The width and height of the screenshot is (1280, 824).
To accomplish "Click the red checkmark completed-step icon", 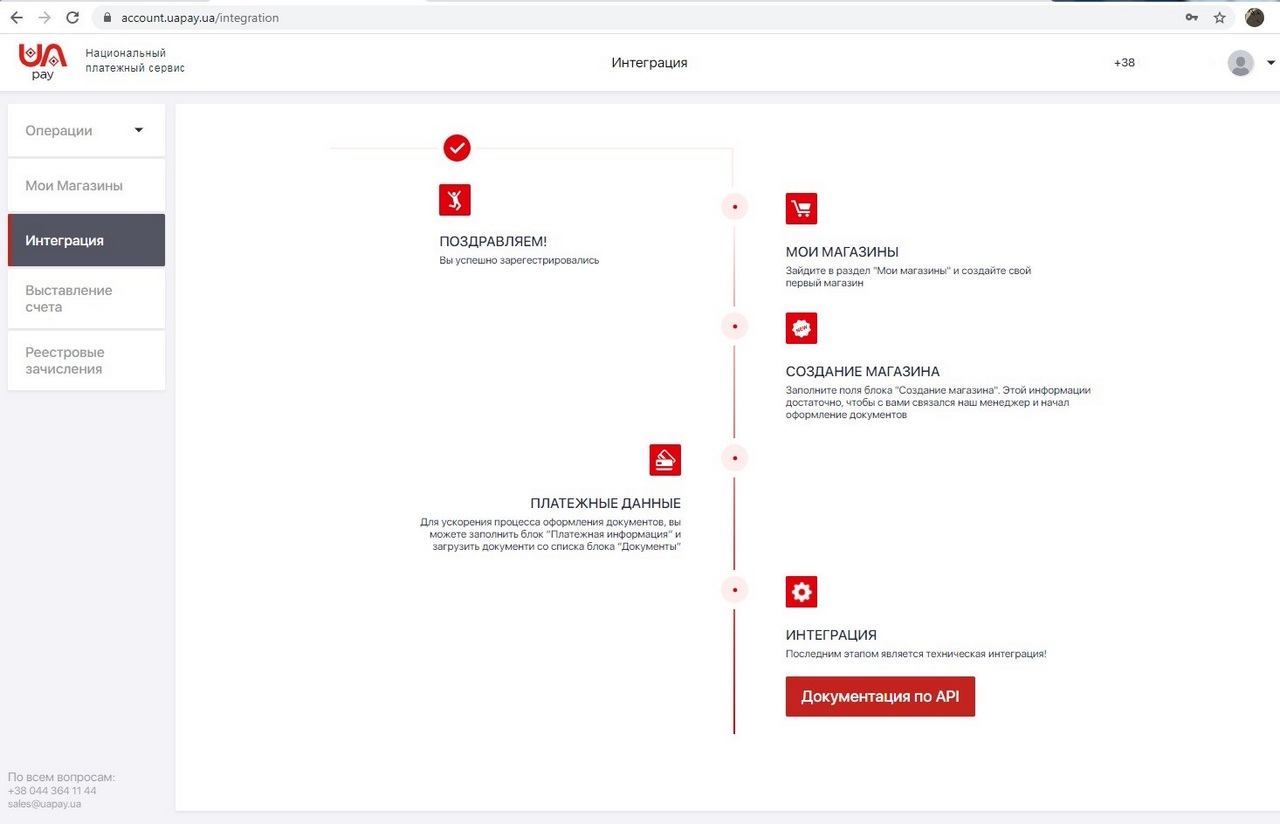I will [x=457, y=148].
